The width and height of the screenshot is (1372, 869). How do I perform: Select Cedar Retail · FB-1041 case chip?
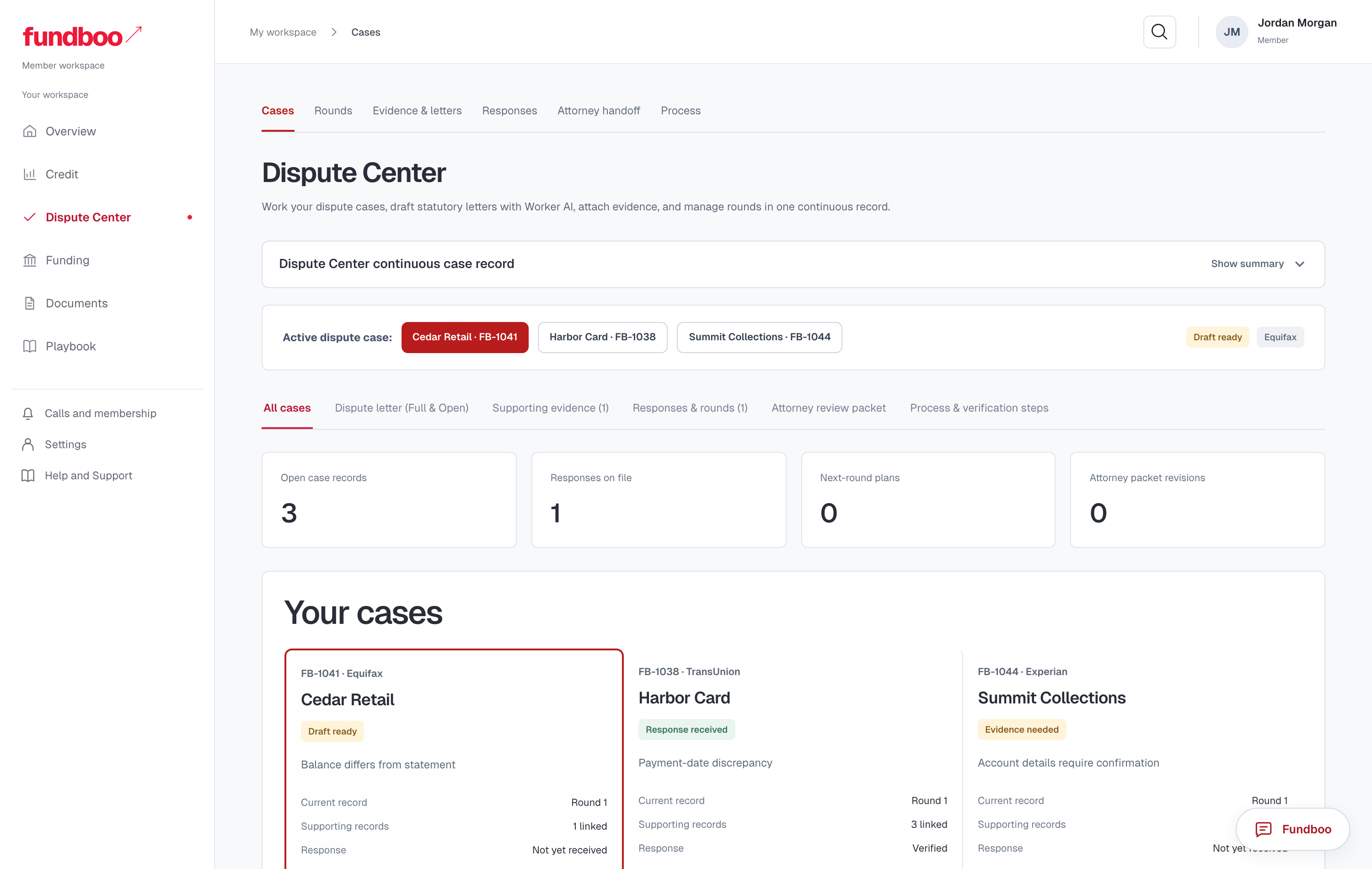(x=465, y=338)
